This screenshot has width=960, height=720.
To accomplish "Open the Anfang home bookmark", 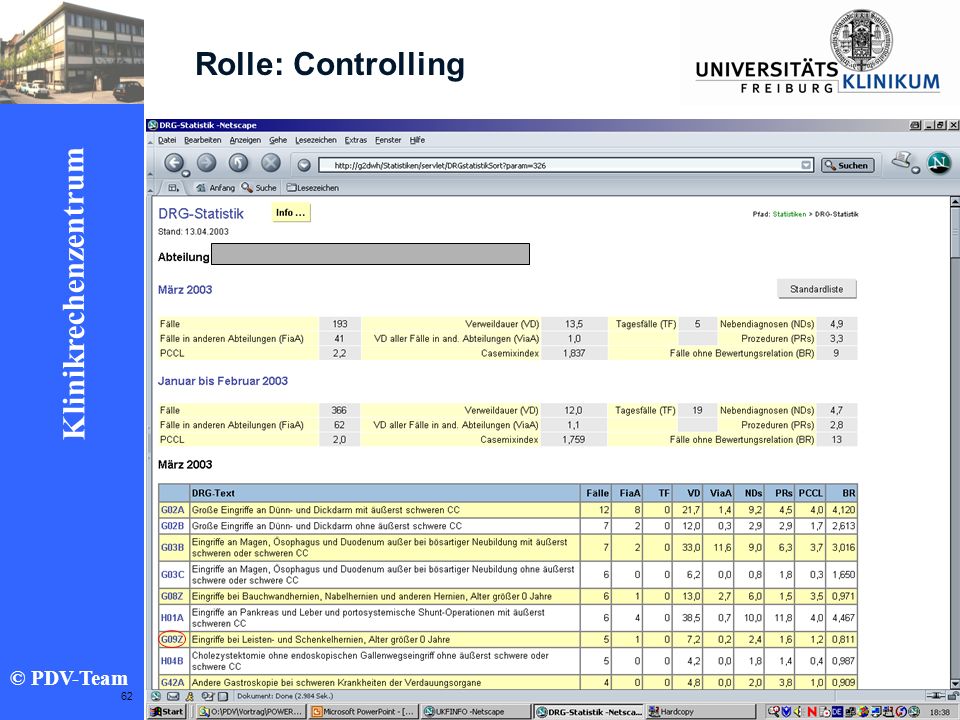I will pyautogui.click(x=216, y=188).
